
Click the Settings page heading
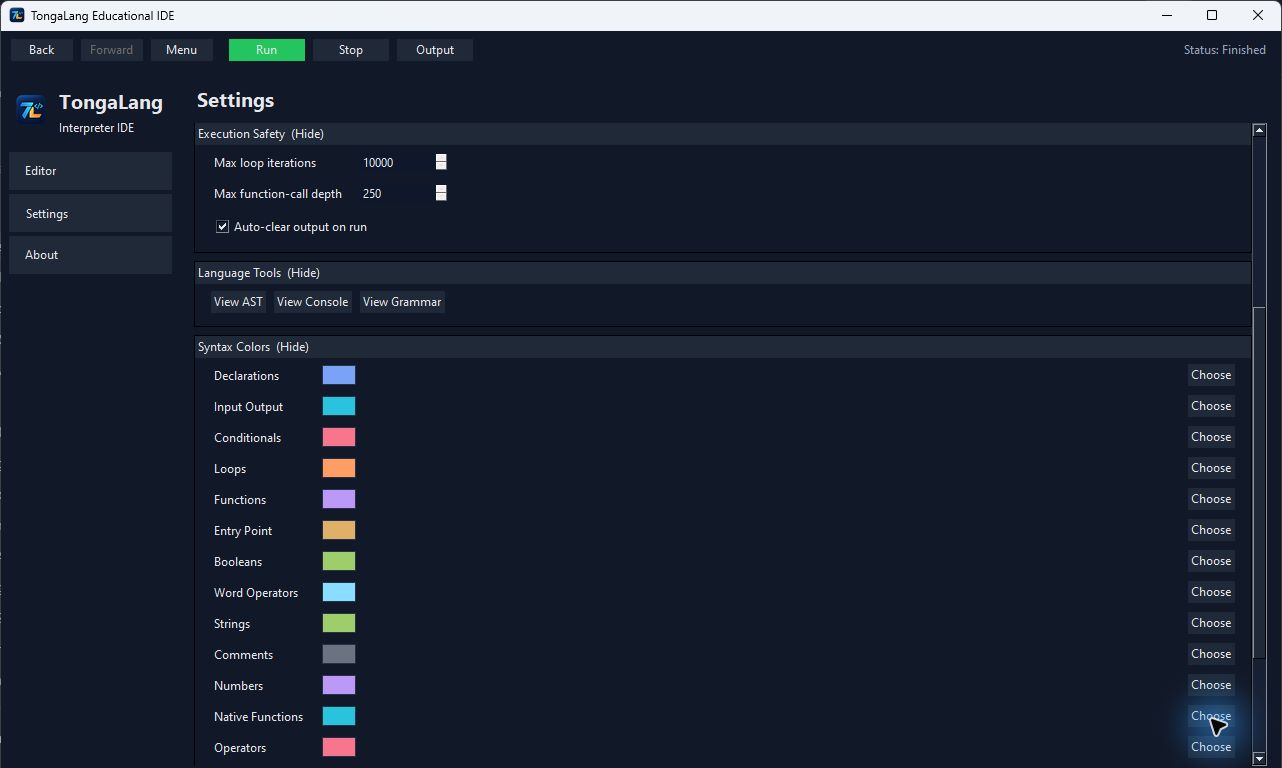235,101
